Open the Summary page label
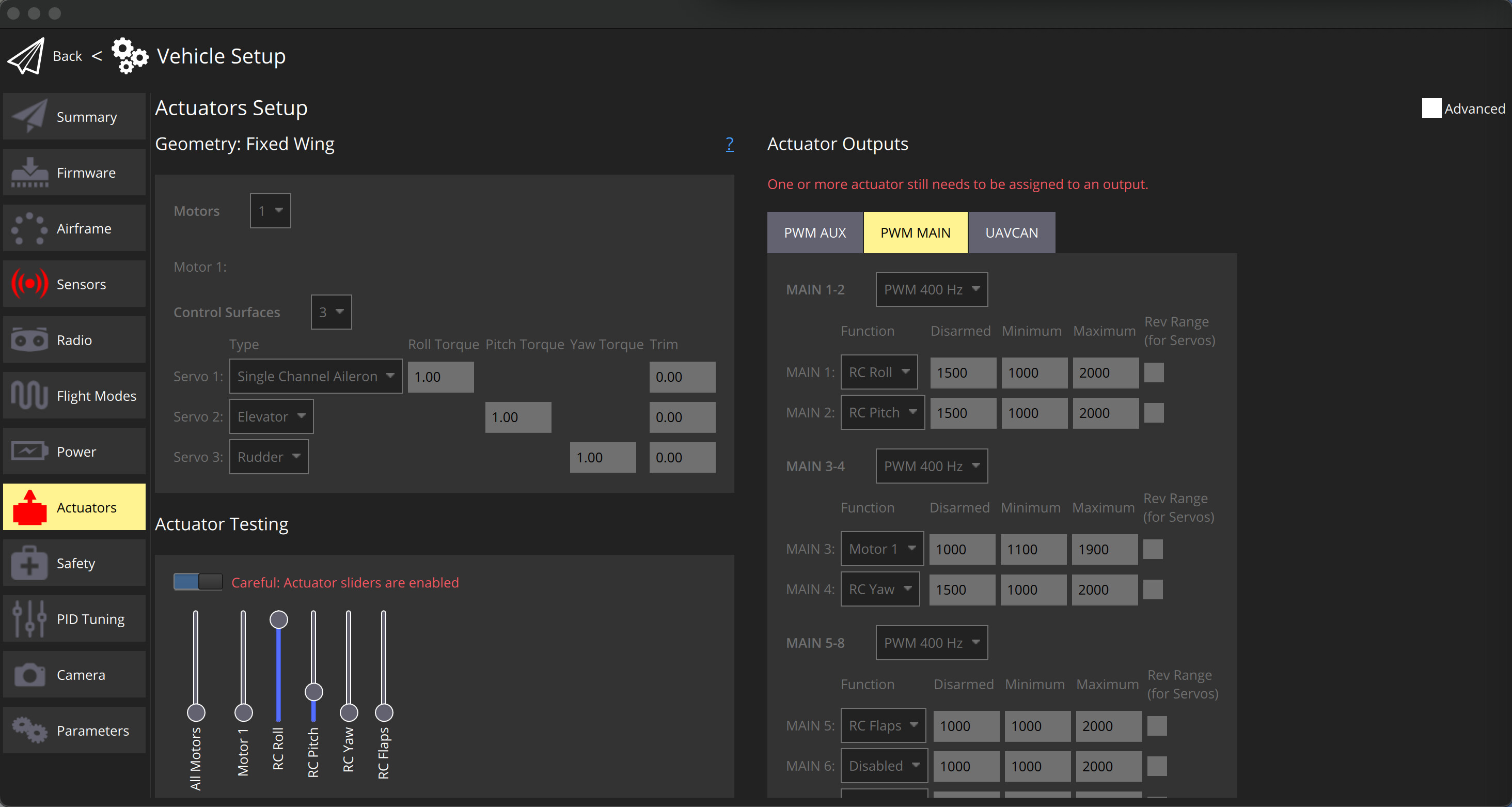Screen dimensions: 1512x807 click(87, 117)
